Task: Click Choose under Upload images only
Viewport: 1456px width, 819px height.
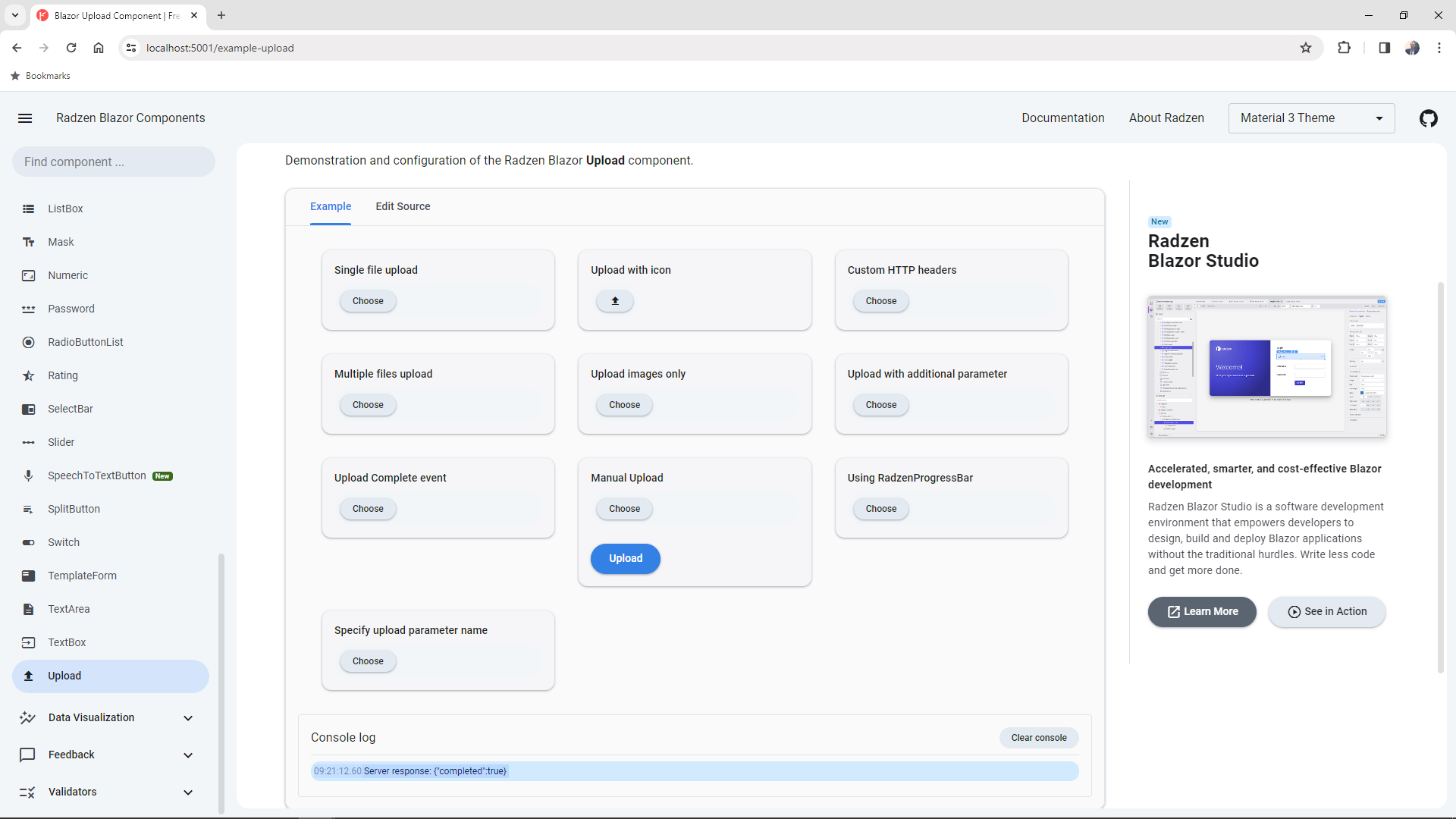Action: coord(624,405)
